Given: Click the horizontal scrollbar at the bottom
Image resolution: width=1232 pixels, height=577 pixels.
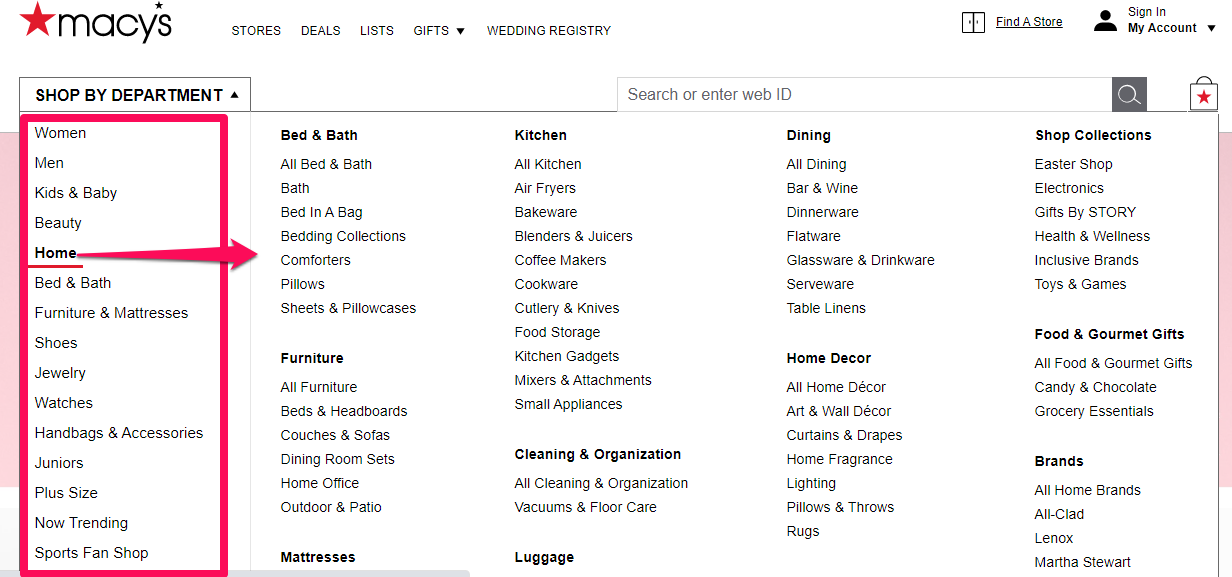Looking at the screenshot, I should tap(235, 573).
